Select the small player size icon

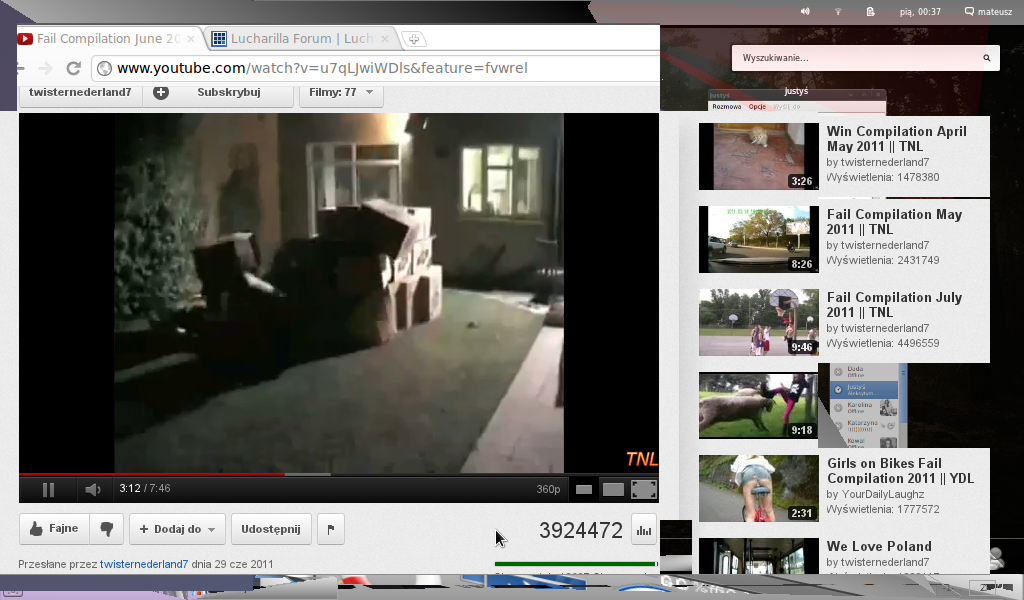click(584, 490)
